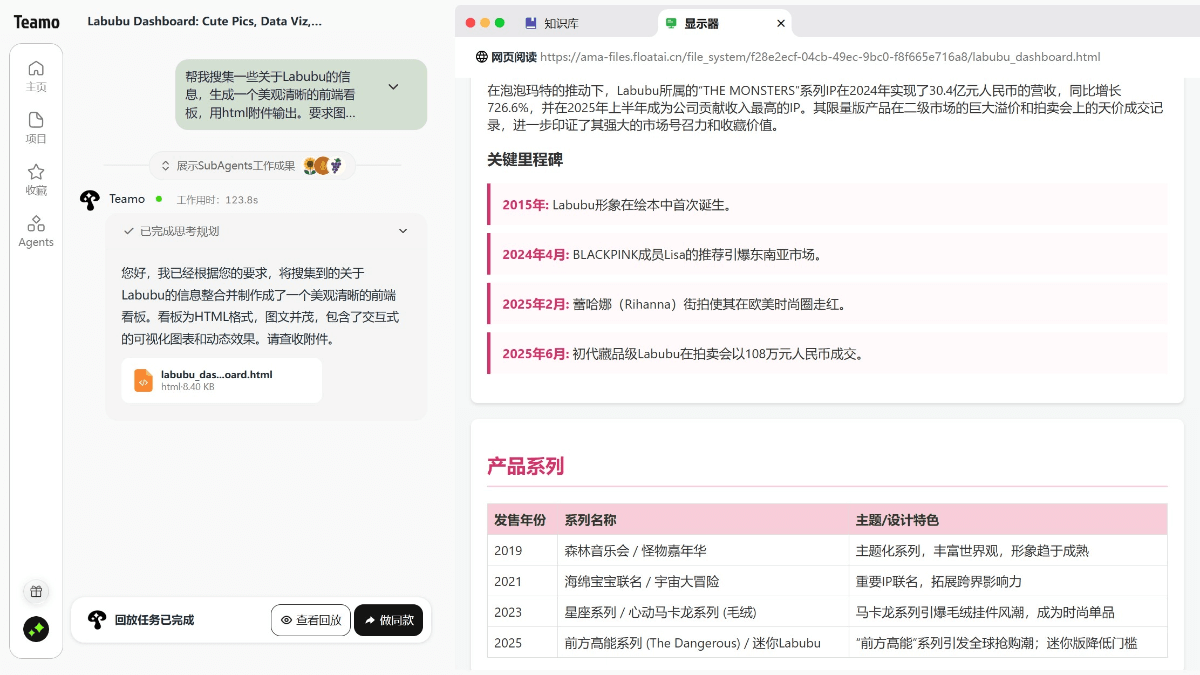Click the Teamo logo at top left
The height and width of the screenshot is (675, 1200).
(36, 22)
